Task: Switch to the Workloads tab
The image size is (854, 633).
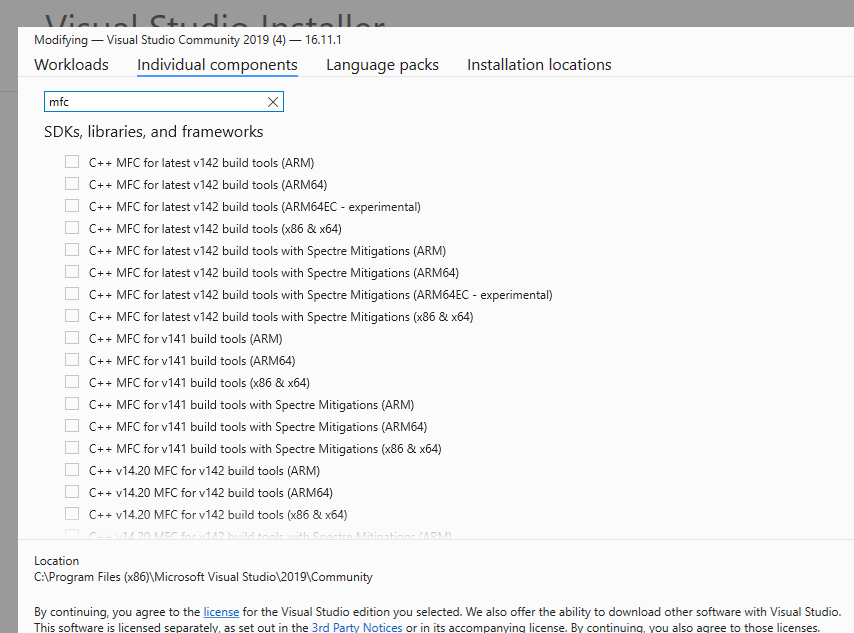Action: (71, 65)
